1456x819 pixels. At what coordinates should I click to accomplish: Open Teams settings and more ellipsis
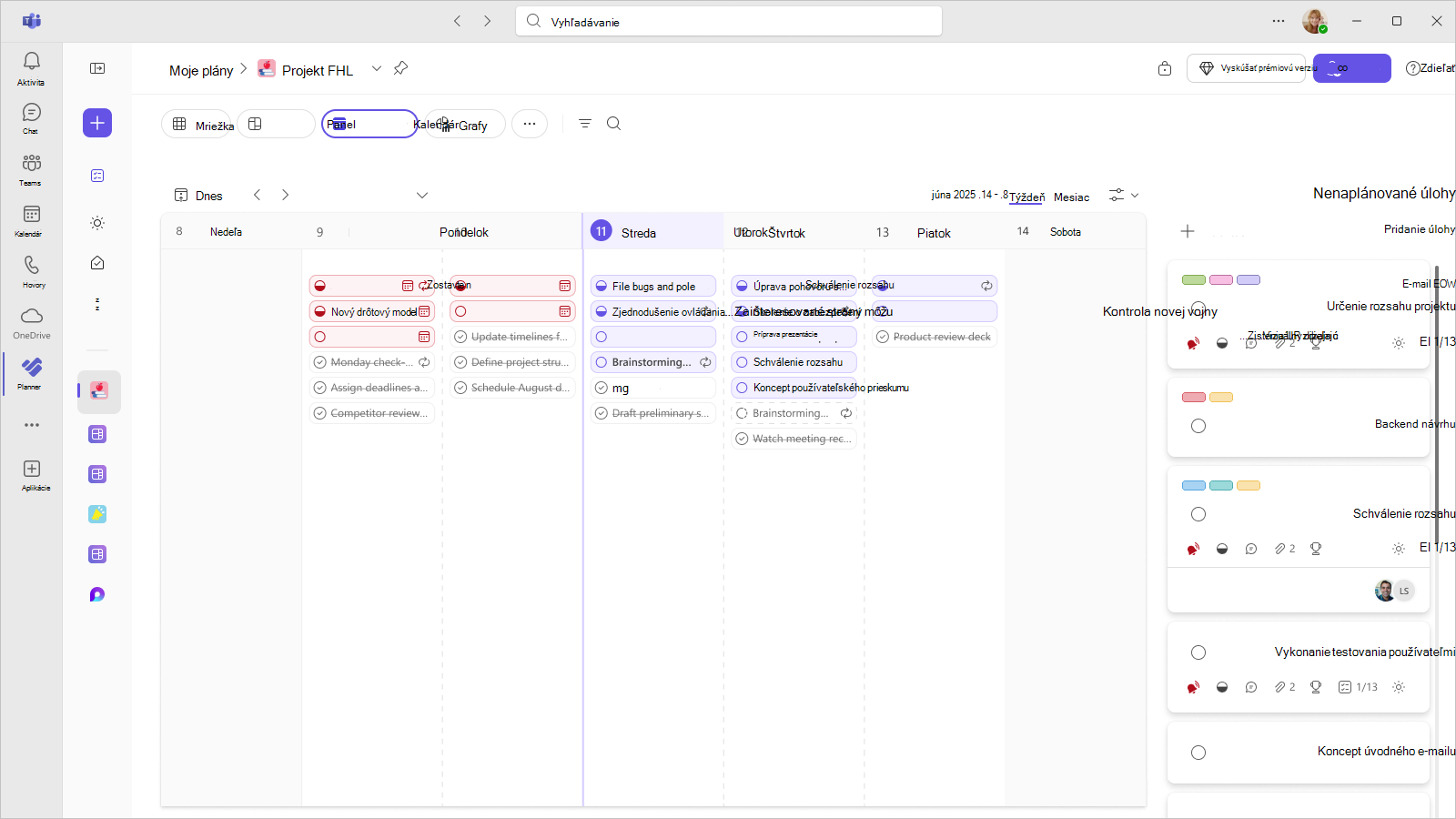coord(1279,21)
